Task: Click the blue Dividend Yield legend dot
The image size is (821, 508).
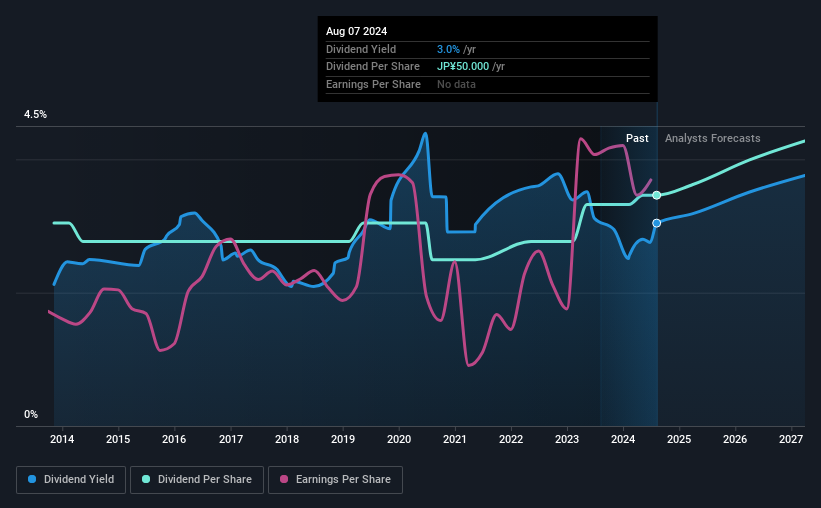Action: [x=32, y=479]
